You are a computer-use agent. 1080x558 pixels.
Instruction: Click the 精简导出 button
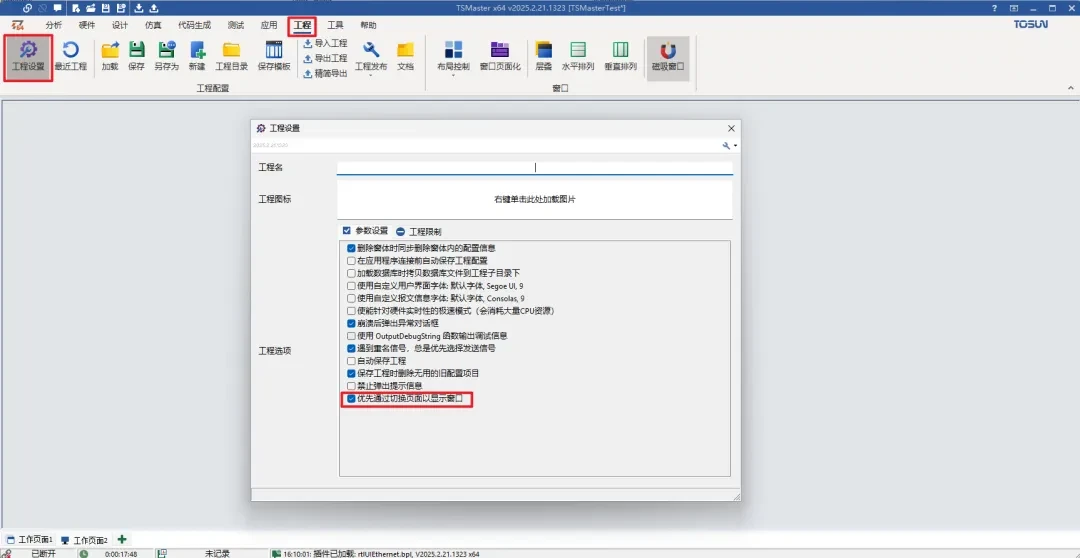coord(325,73)
